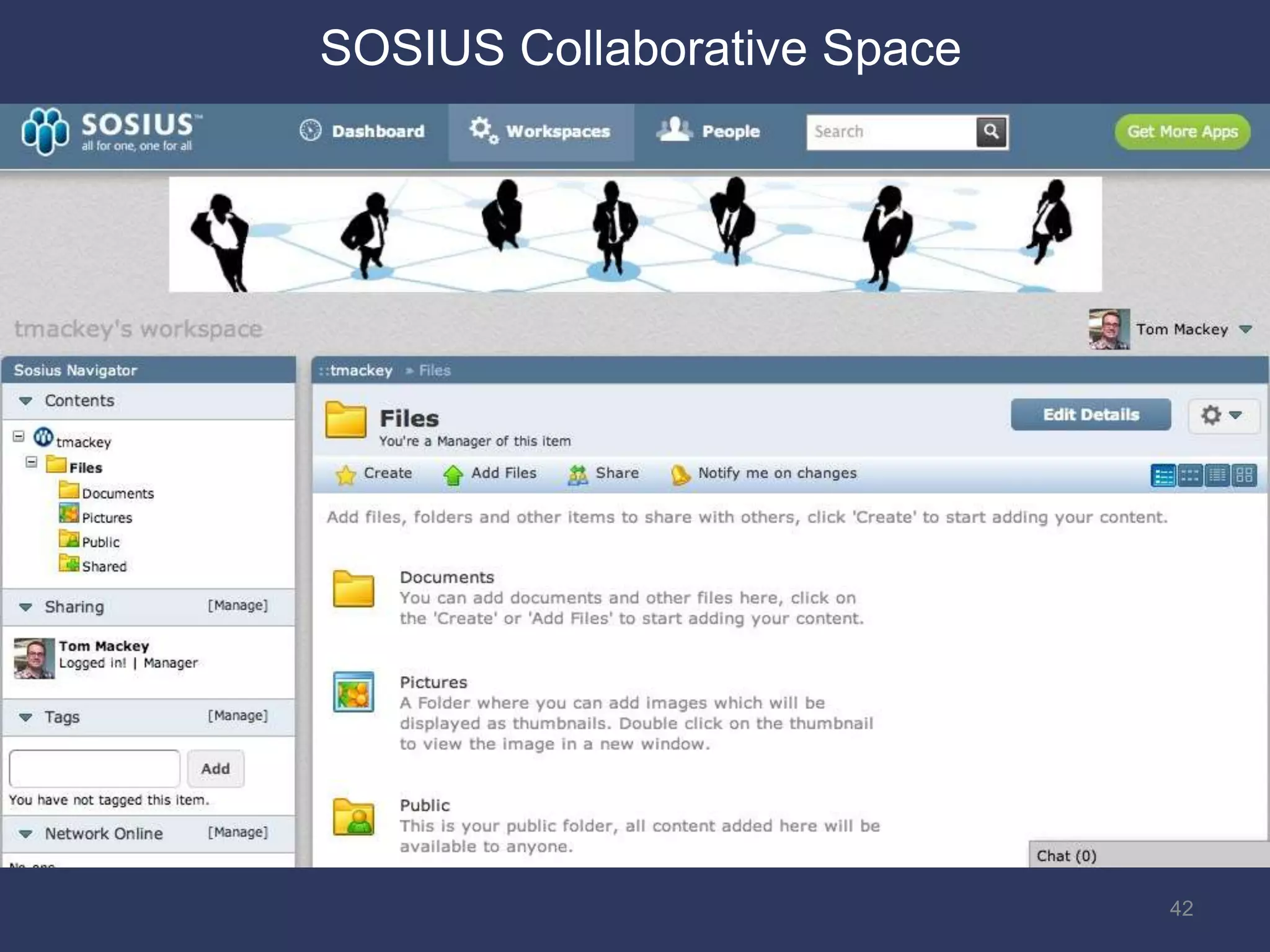Open the Public folder icon
The height and width of the screenshot is (952, 1270).
point(353,817)
